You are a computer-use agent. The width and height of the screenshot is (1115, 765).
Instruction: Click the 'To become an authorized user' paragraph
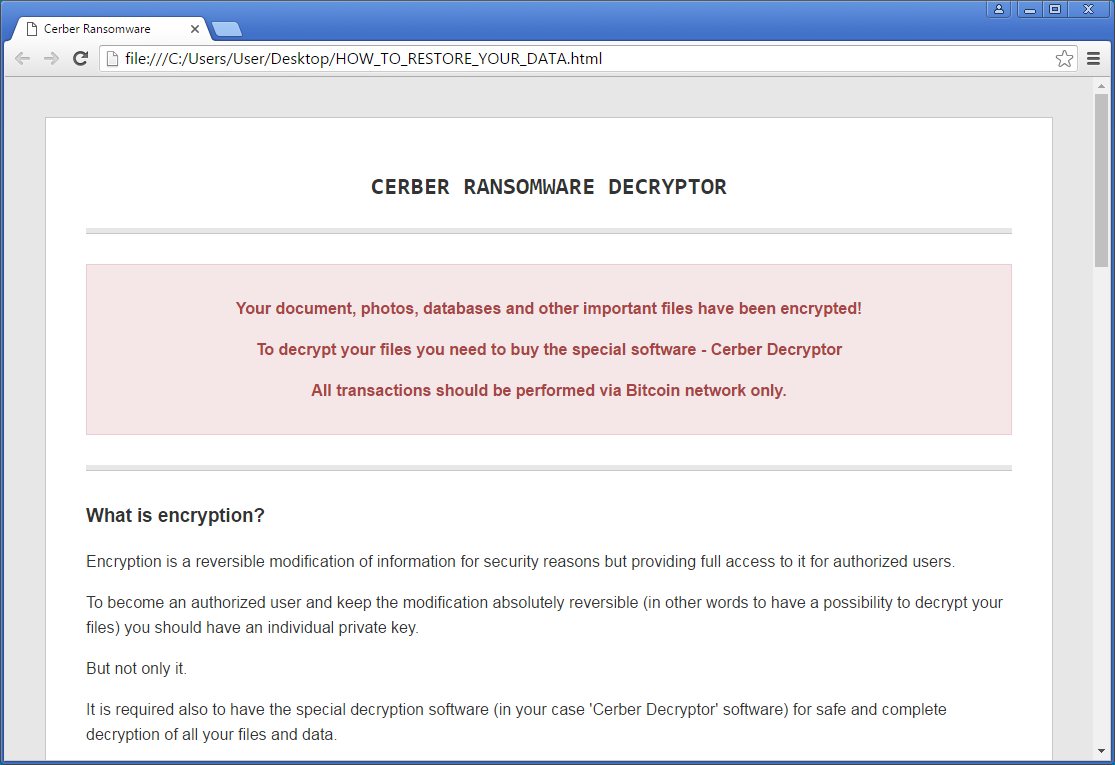545,615
